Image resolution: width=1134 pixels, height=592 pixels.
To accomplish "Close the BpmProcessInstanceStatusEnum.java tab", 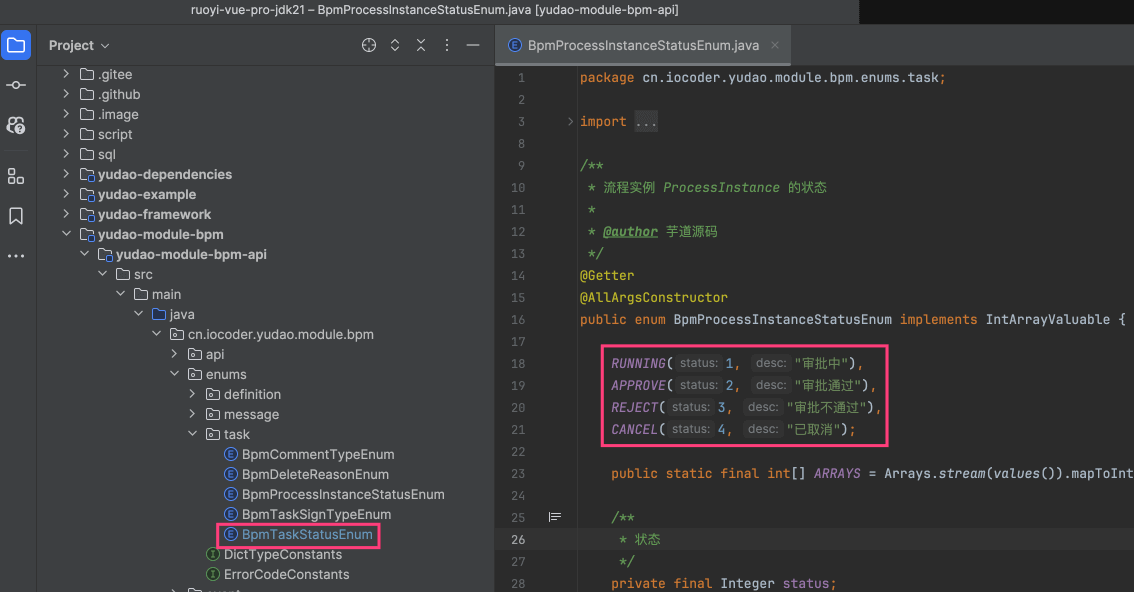I will tap(775, 45).
